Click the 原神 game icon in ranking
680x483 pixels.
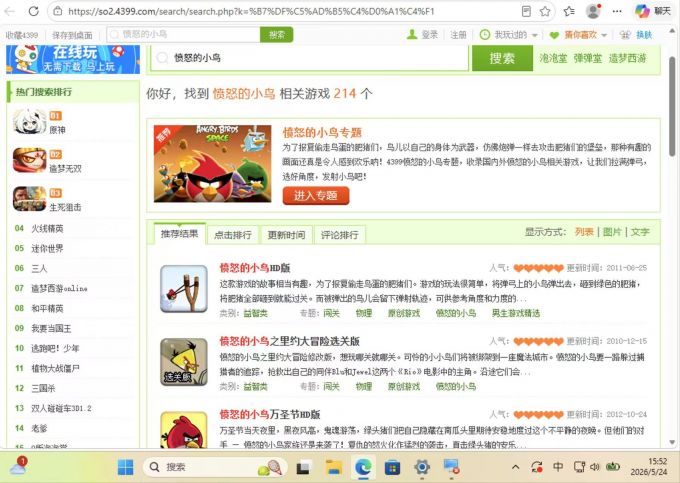point(29,121)
